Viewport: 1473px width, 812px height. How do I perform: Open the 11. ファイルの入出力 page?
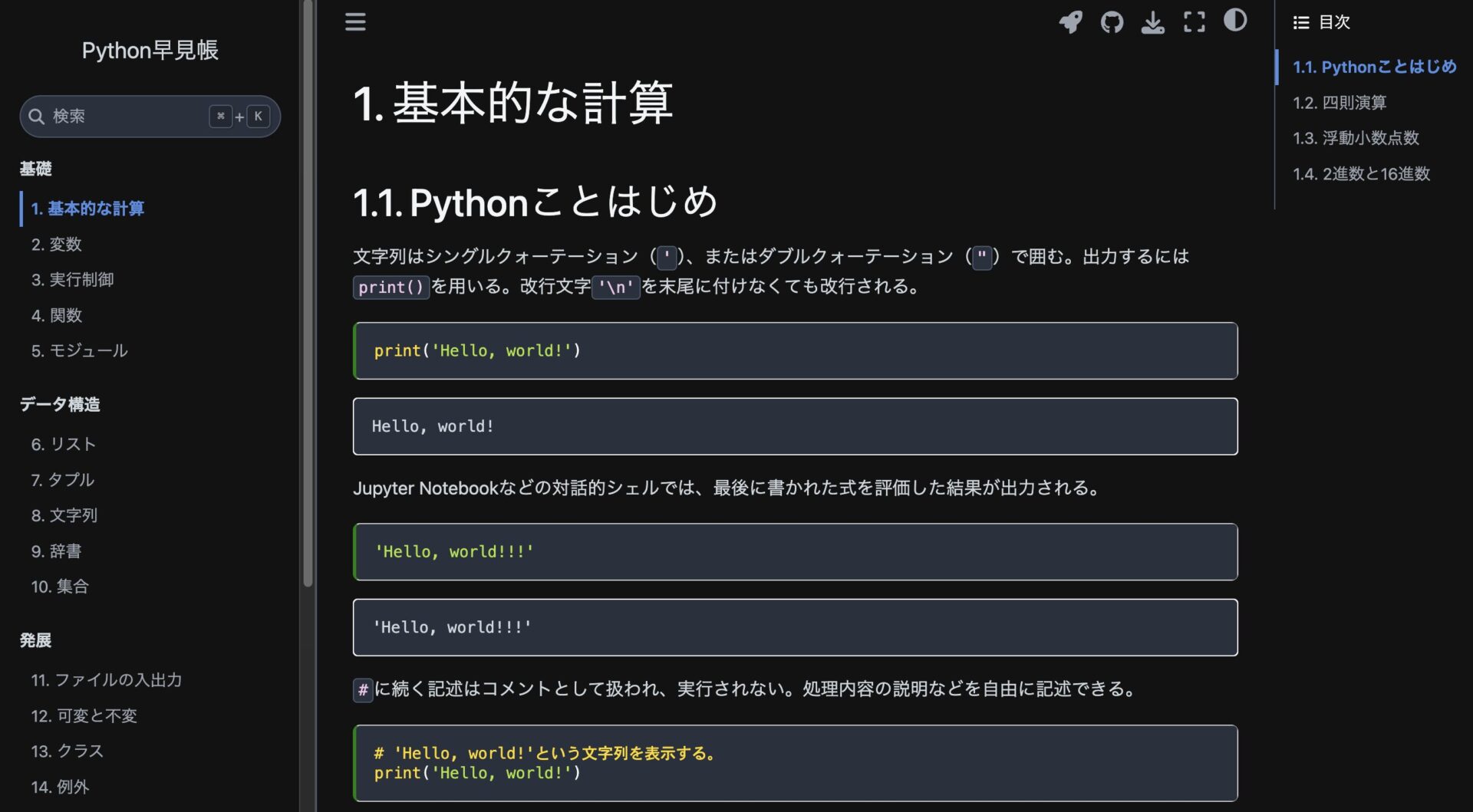click(x=106, y=679)
